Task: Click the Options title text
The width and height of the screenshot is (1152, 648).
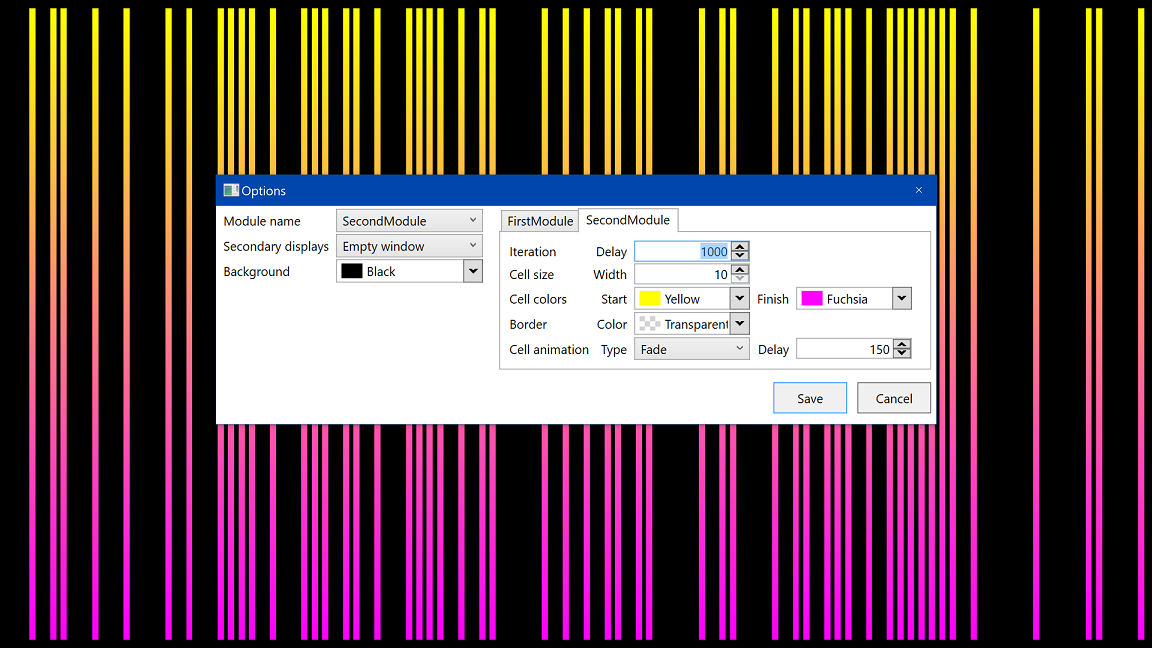Action: [x=264, y=191]
